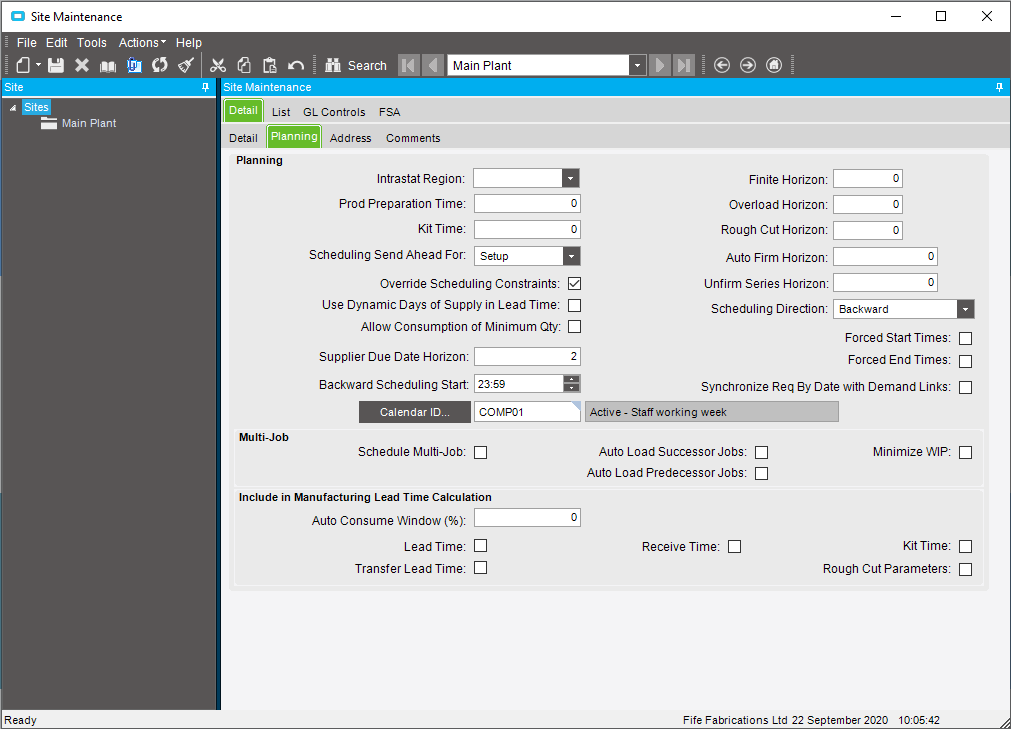Undo the last change with the undo icon
The image size is (1011, 729).
[x=296, y=66]
